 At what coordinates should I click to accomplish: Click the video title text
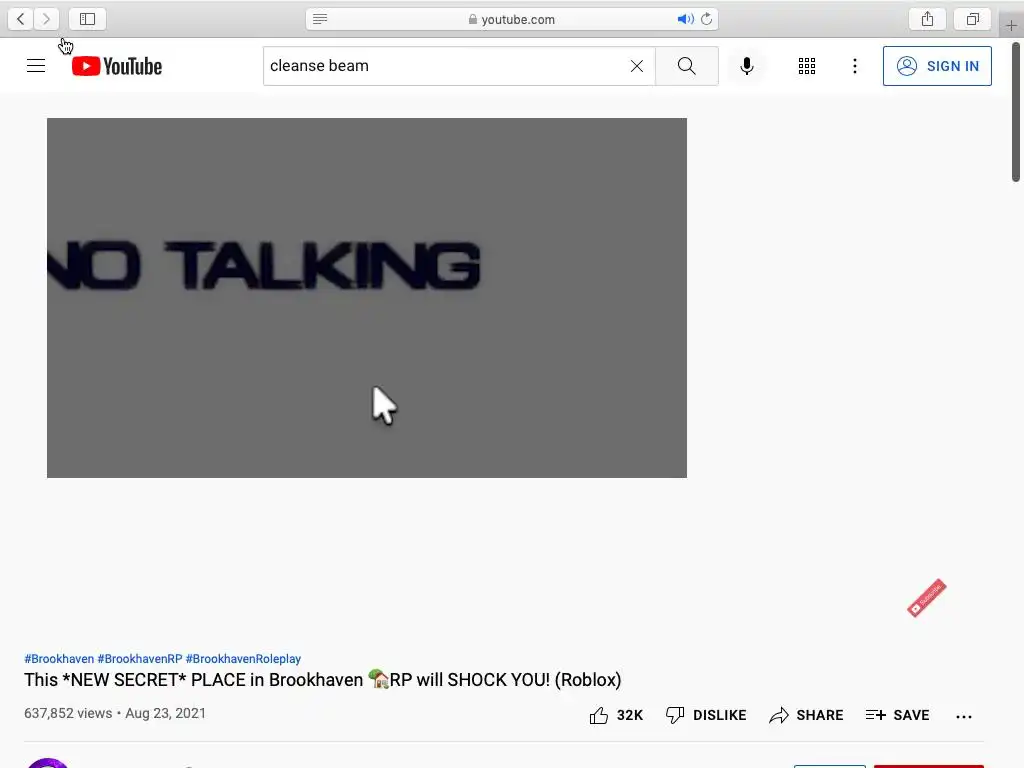click(323, 680)
